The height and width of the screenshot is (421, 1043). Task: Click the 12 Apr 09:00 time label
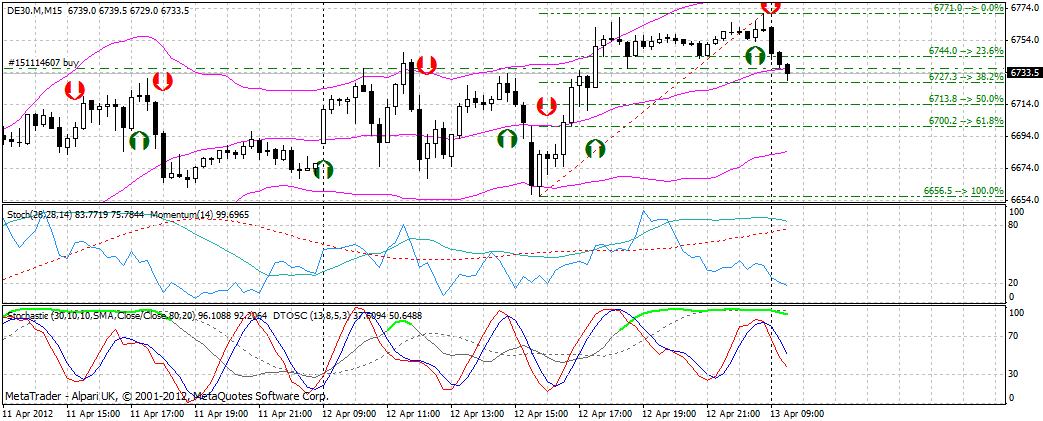[x=347, y=412]
